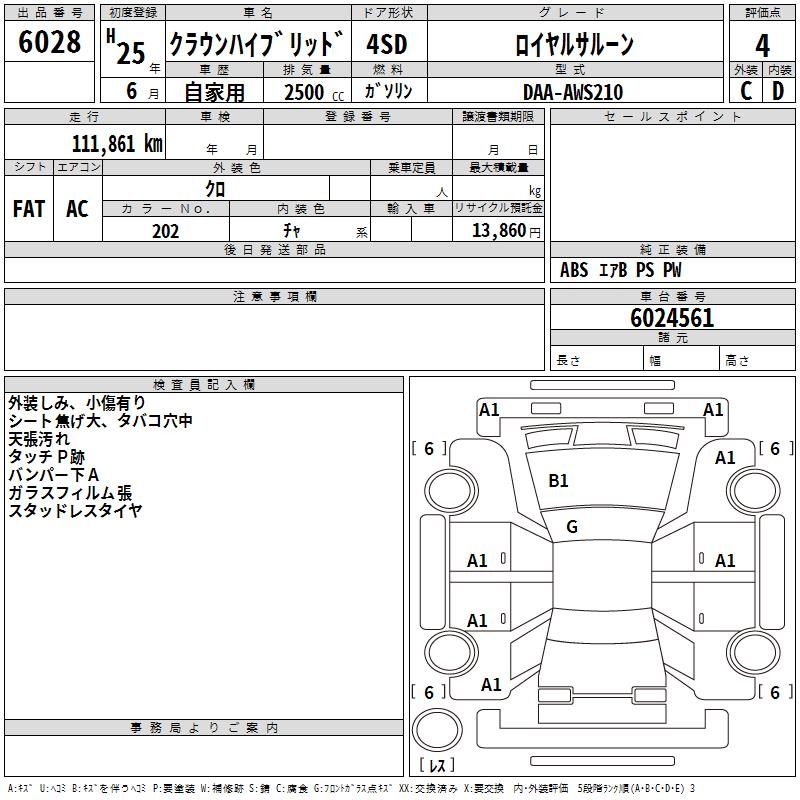Click the model code DAA-AWS210
The height and width of the screenshot is (800, 800).
[x=573, y=92]
